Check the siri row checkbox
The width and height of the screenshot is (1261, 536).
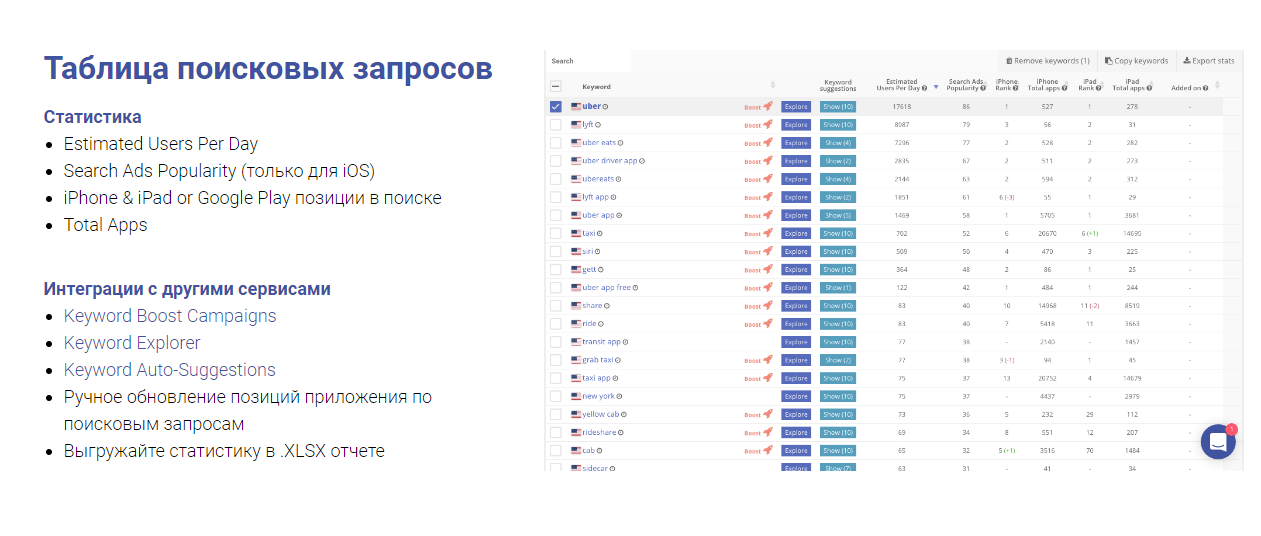coord(556,251)
